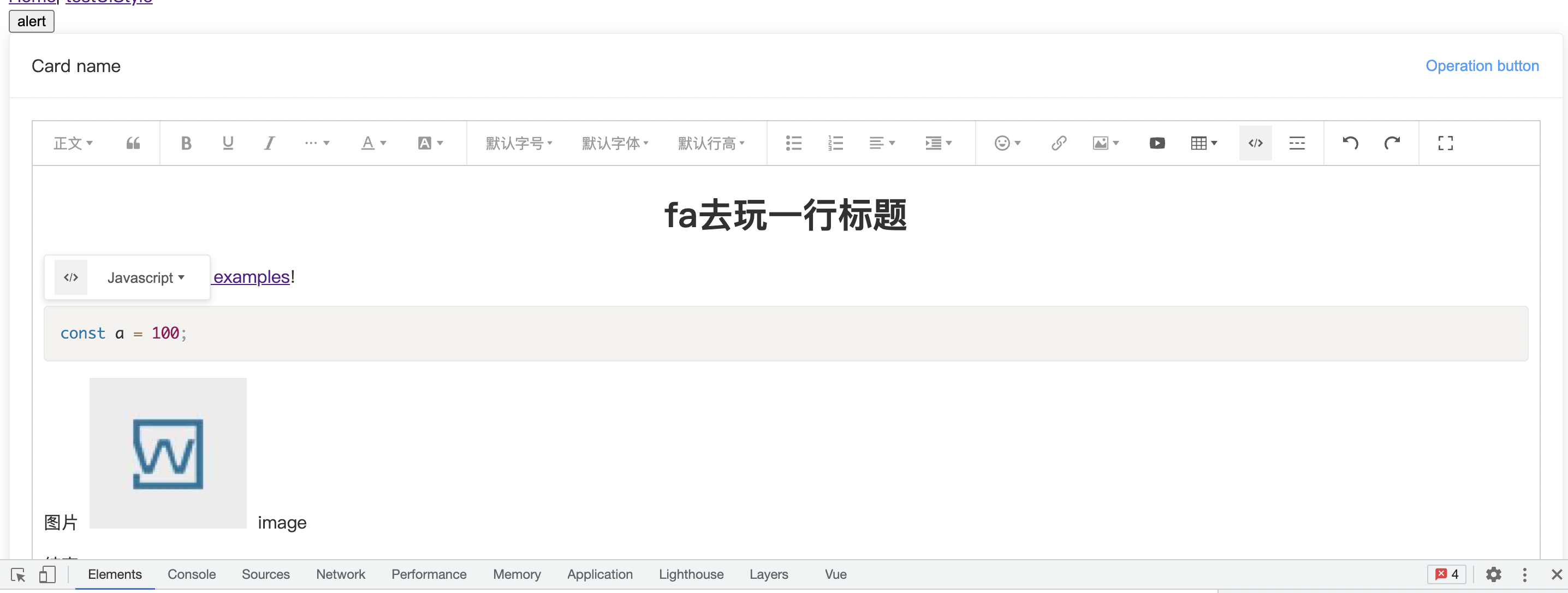Viewport: 1568px width, 593px height.
Task: Open the 正文 paragraph style dropdown
Action: click(x=73, y=143)
